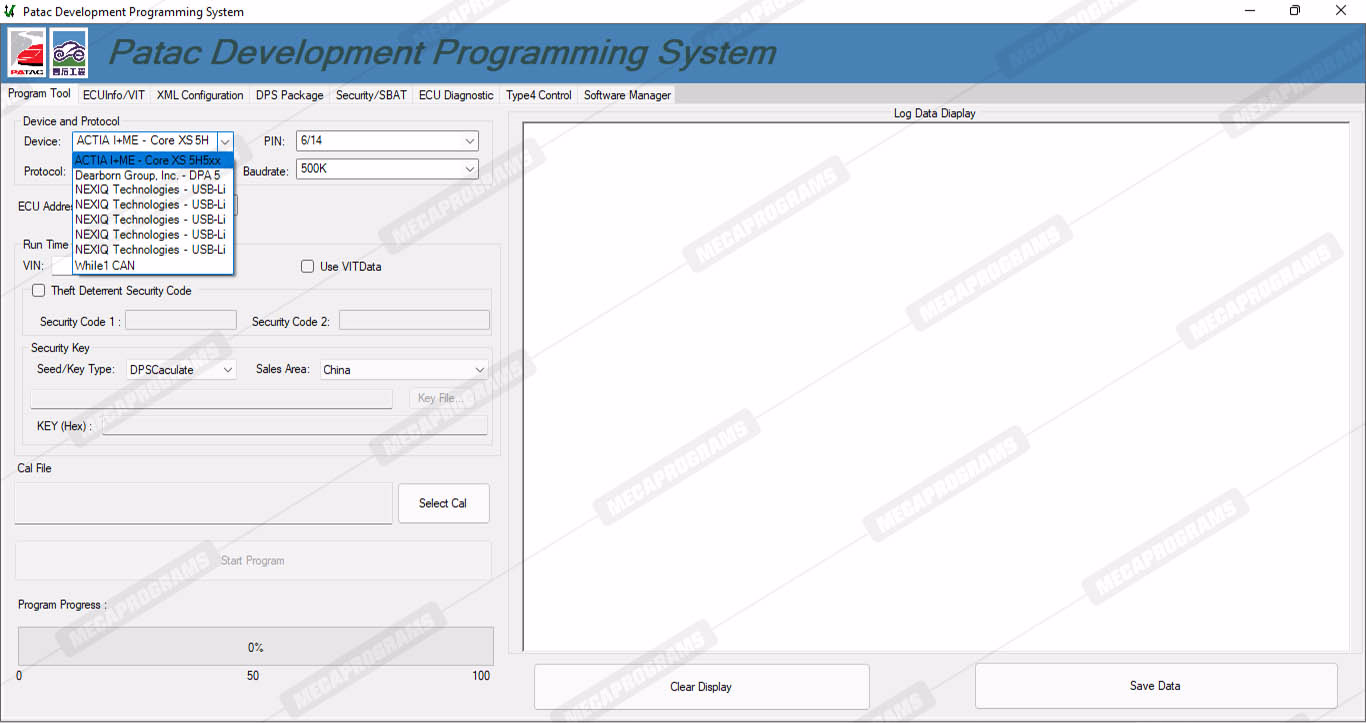Open the Security/SBAT tab

371,95
